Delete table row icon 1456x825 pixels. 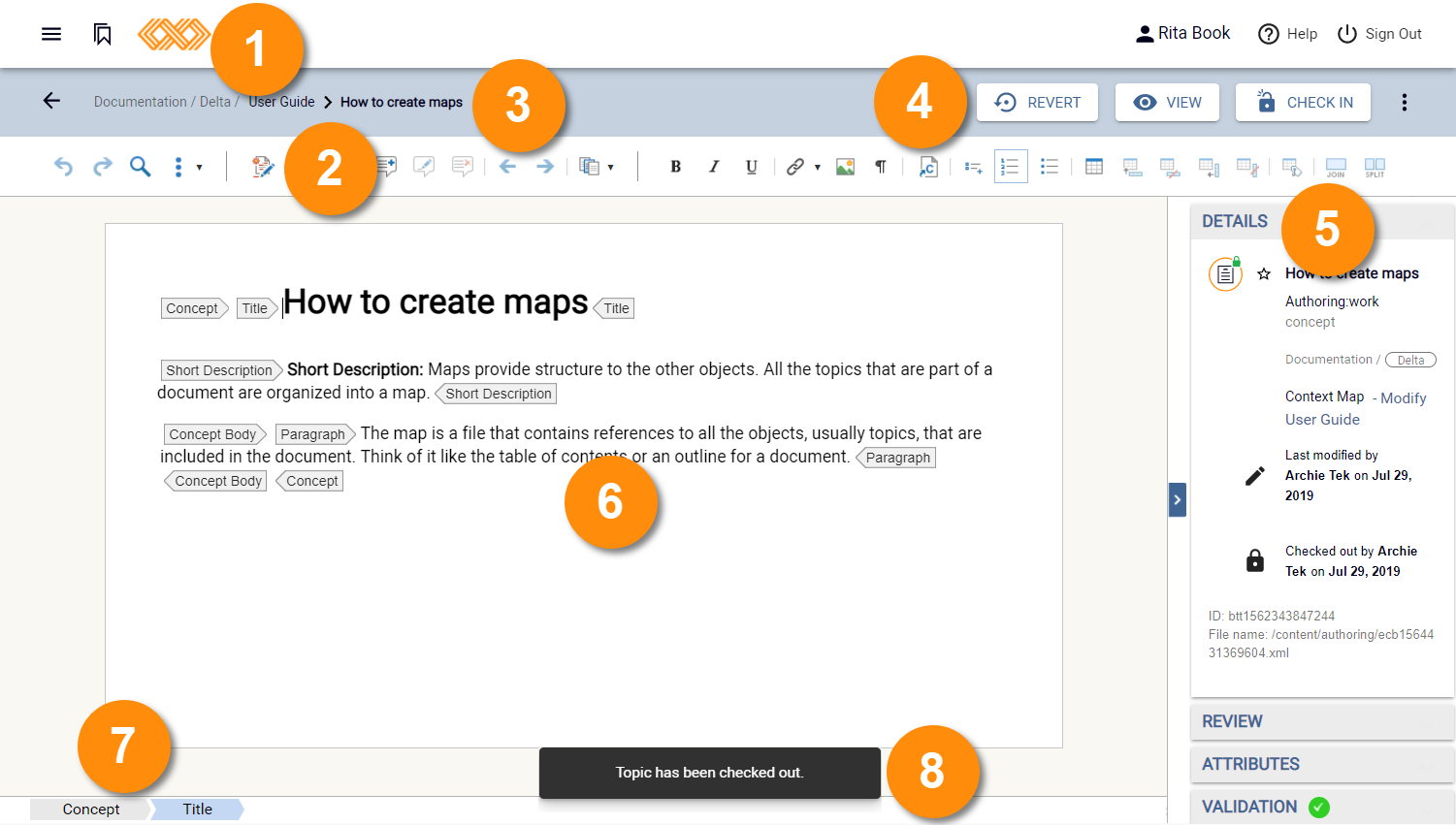click(x=1171, y=167)
